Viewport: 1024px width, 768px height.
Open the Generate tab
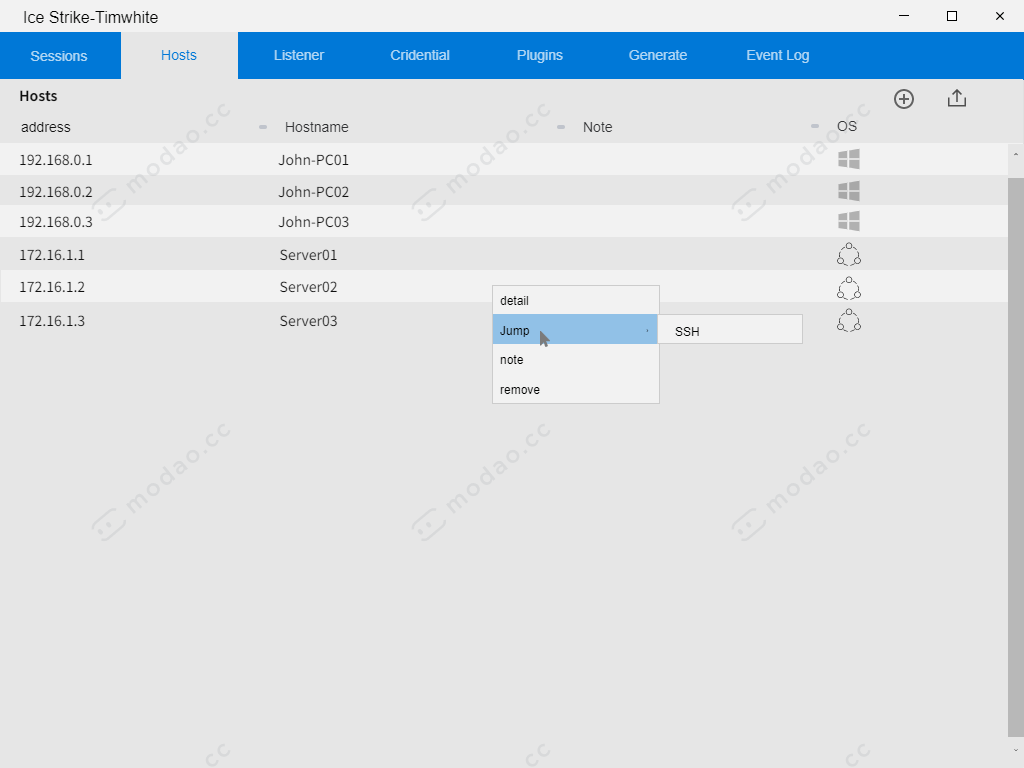[657, 55]
